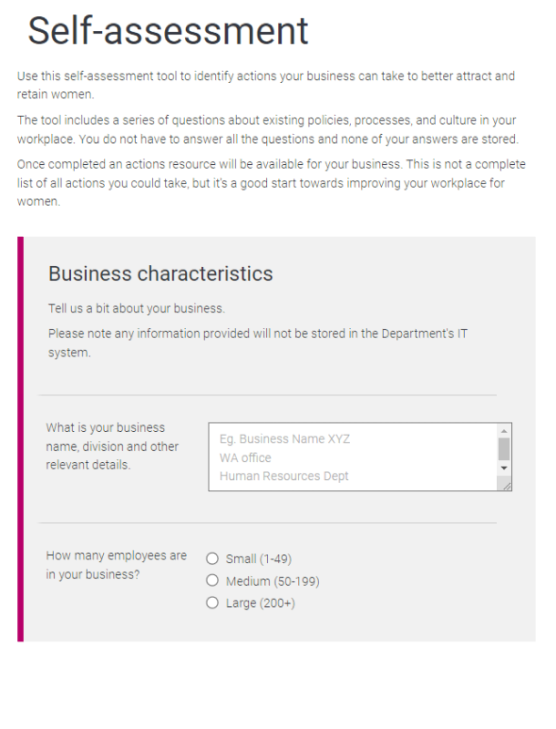Click the "Large (200+)" label text

click(x=260, y=603)
